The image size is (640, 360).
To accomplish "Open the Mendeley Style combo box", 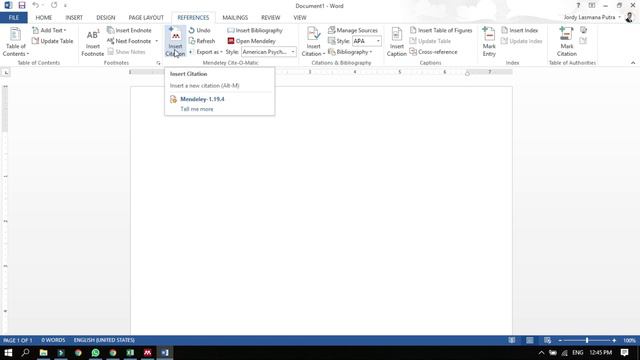I will tap(269, 52).
